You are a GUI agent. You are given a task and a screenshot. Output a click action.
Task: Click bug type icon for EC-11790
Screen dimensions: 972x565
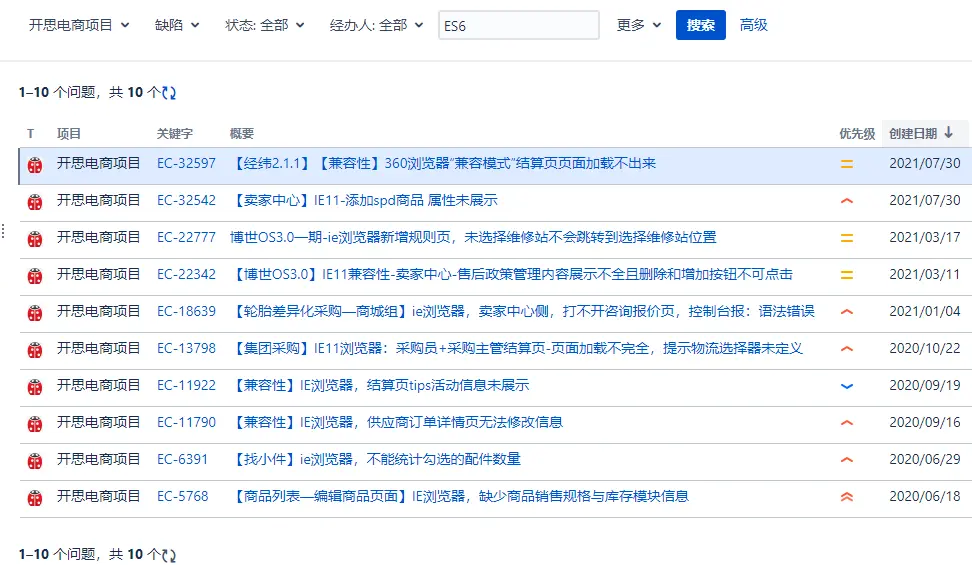tap(35, 424)
